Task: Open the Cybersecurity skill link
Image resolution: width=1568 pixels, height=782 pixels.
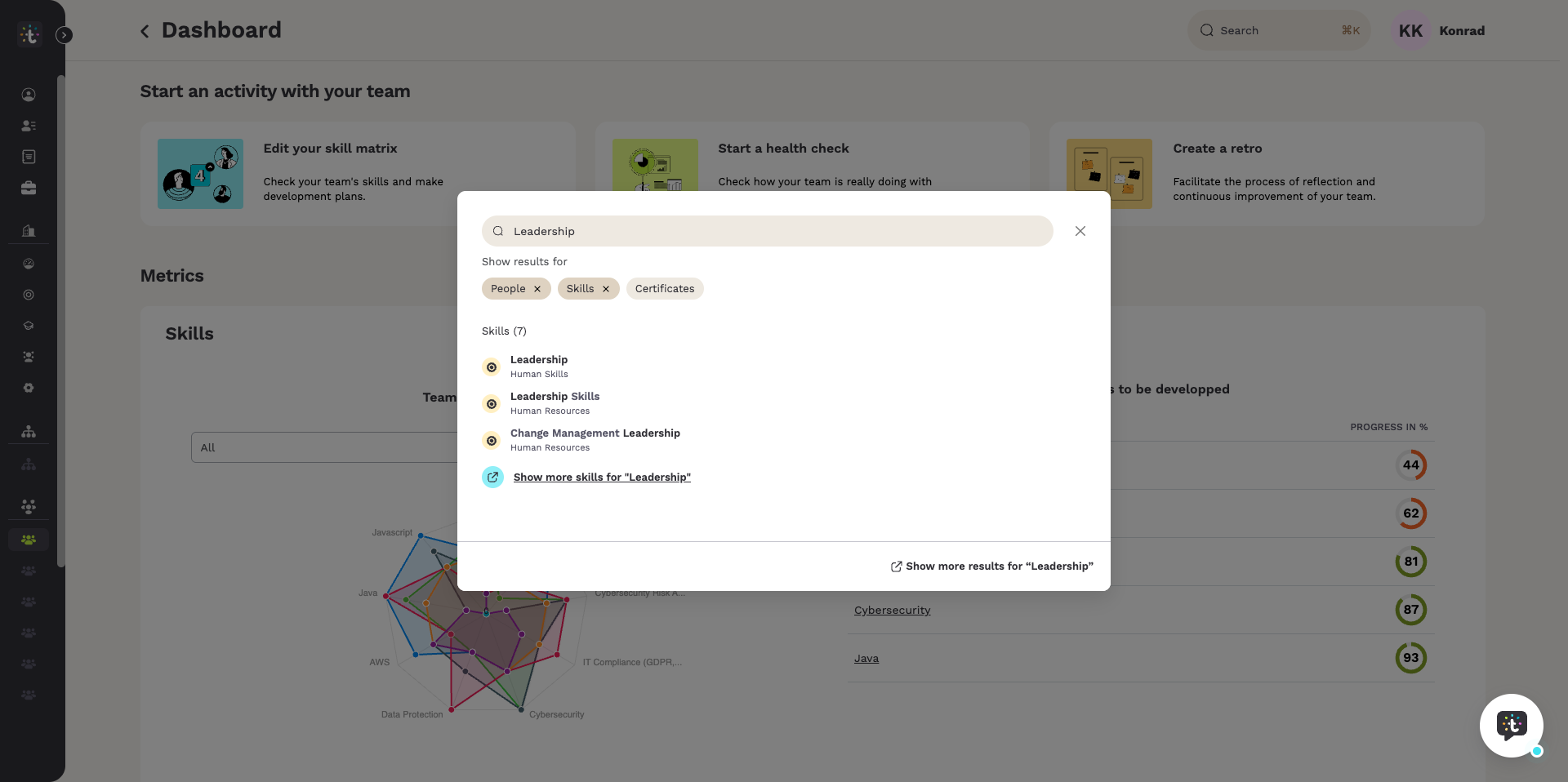Action: (x=892, y=611)
